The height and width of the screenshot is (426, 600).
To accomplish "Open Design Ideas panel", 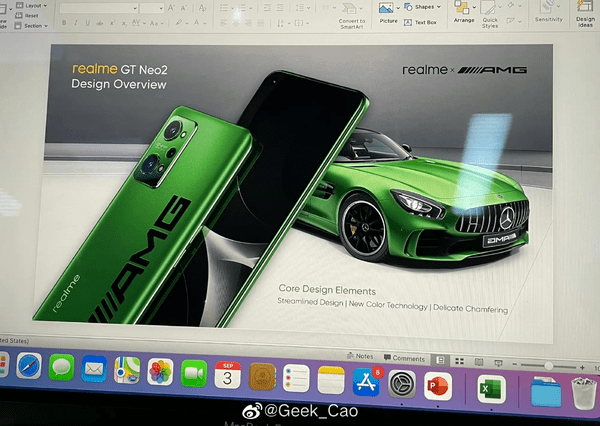I will click(585, 14).
